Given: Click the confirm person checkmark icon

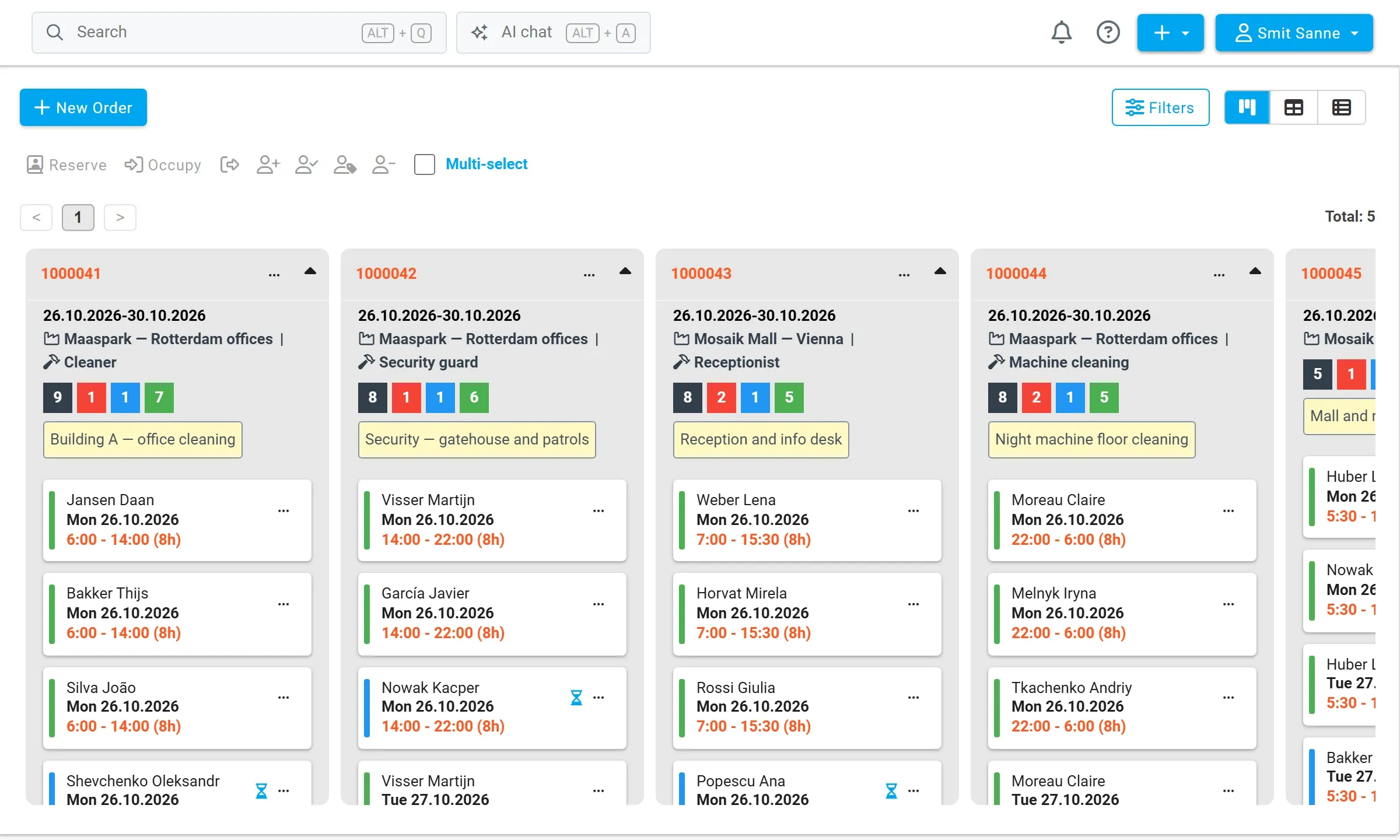Looking at the screenshot, I should click(306, 164).
